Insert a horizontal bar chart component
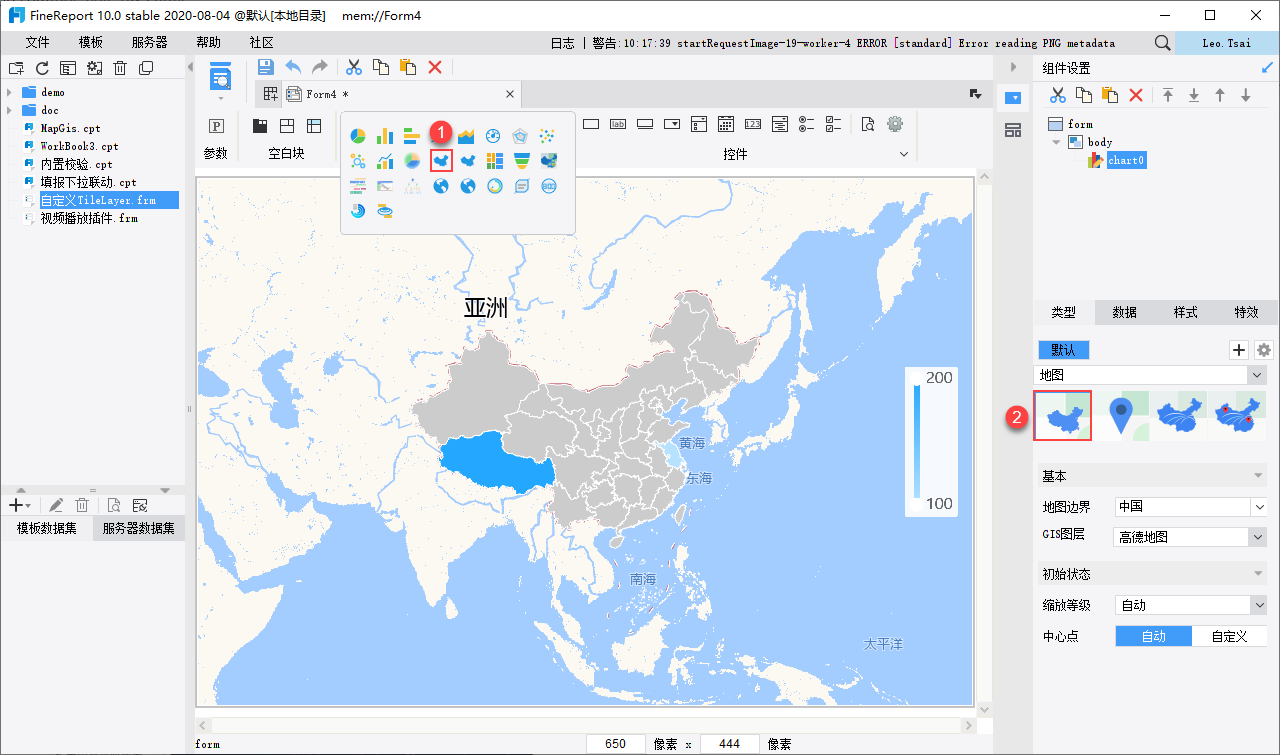Screen dimensions: 1280x755 (x=412, y=136)
